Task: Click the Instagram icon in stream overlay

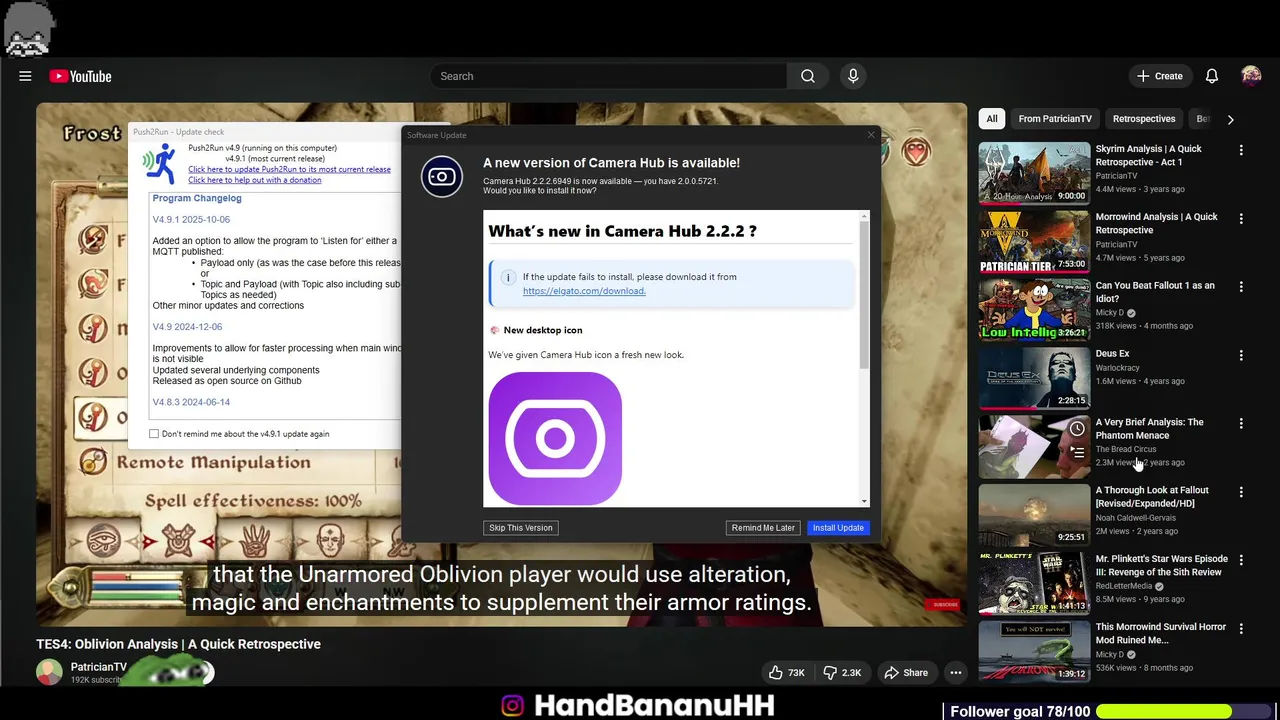Action: 512,706
